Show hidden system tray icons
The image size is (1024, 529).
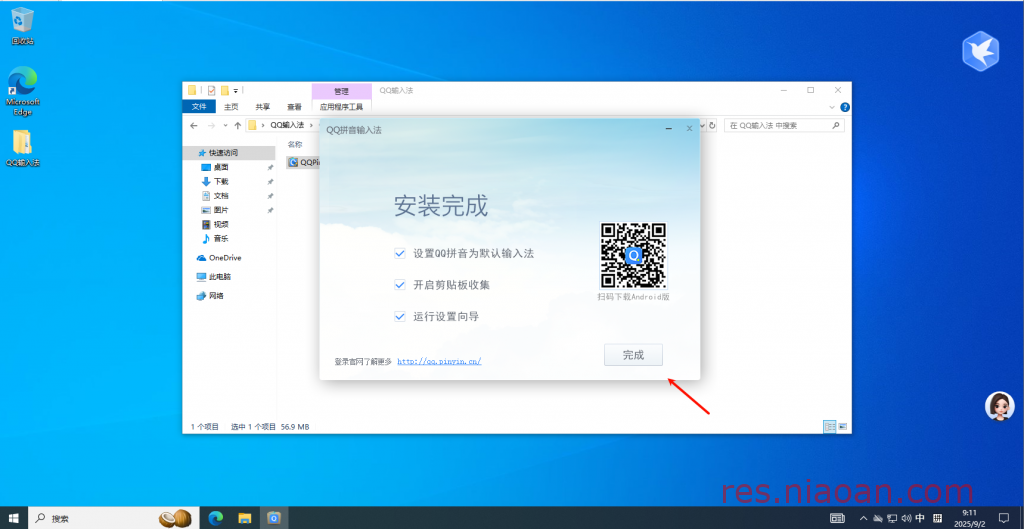click(x=863, y=519)
